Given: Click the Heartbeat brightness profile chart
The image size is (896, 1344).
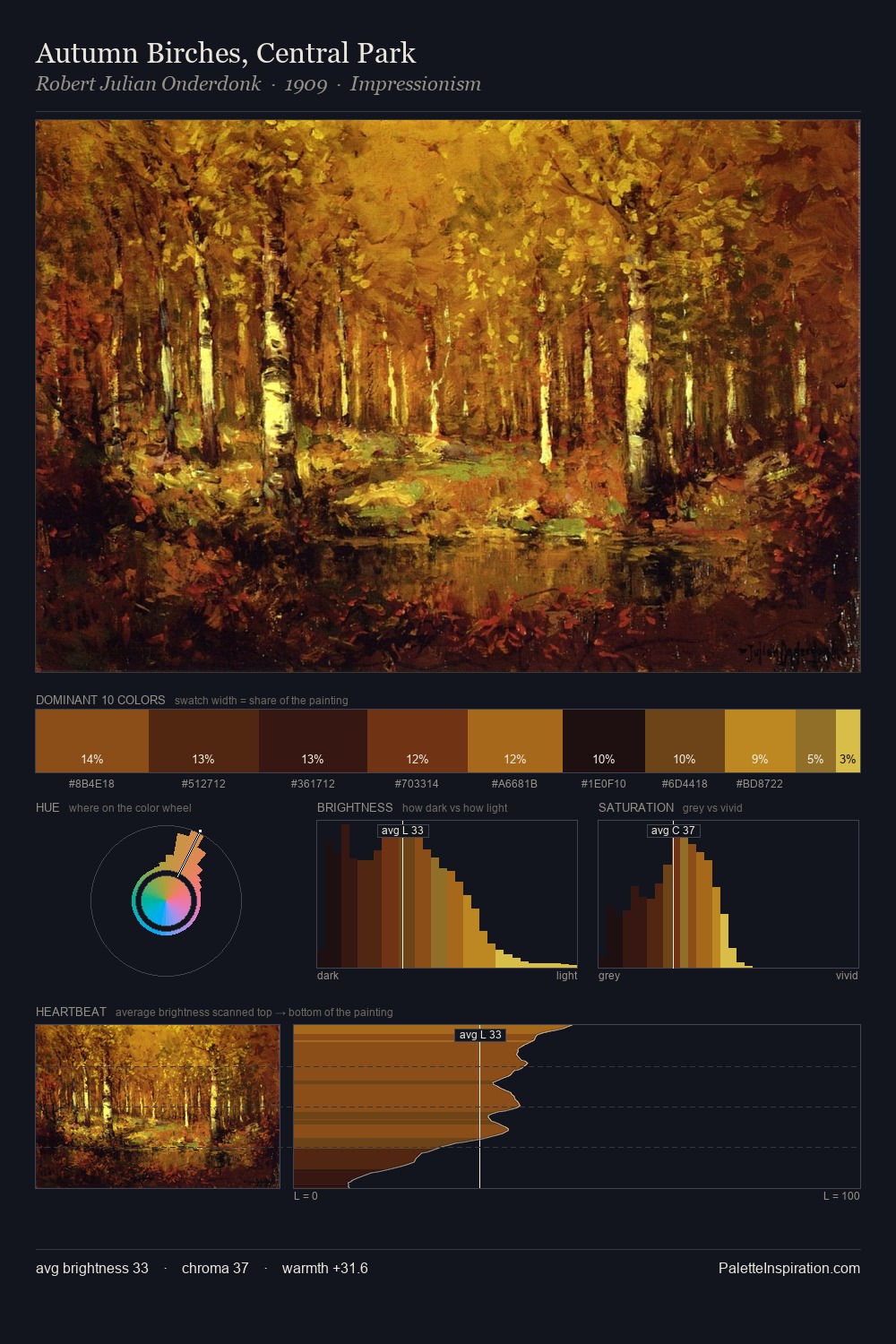Looking at the screenshot, I should pos(577,1107).
